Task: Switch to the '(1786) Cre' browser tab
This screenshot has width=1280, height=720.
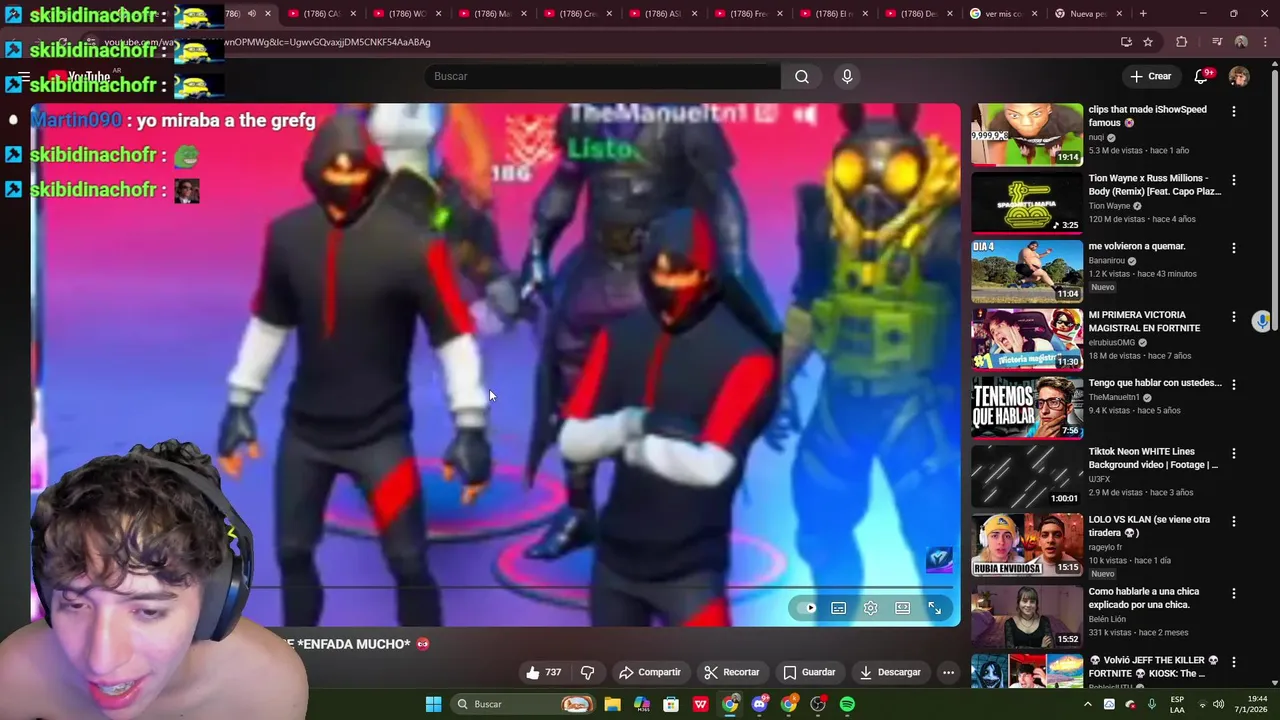Action: pyautogui.click(x=578, y=14)
